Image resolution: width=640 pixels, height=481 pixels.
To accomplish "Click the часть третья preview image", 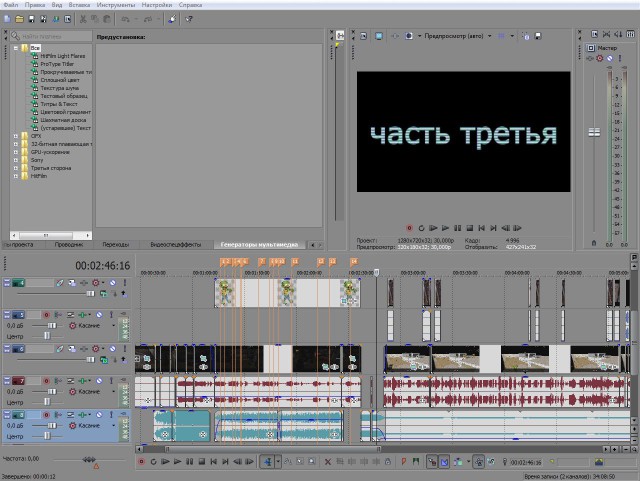I will pos(460,132).
